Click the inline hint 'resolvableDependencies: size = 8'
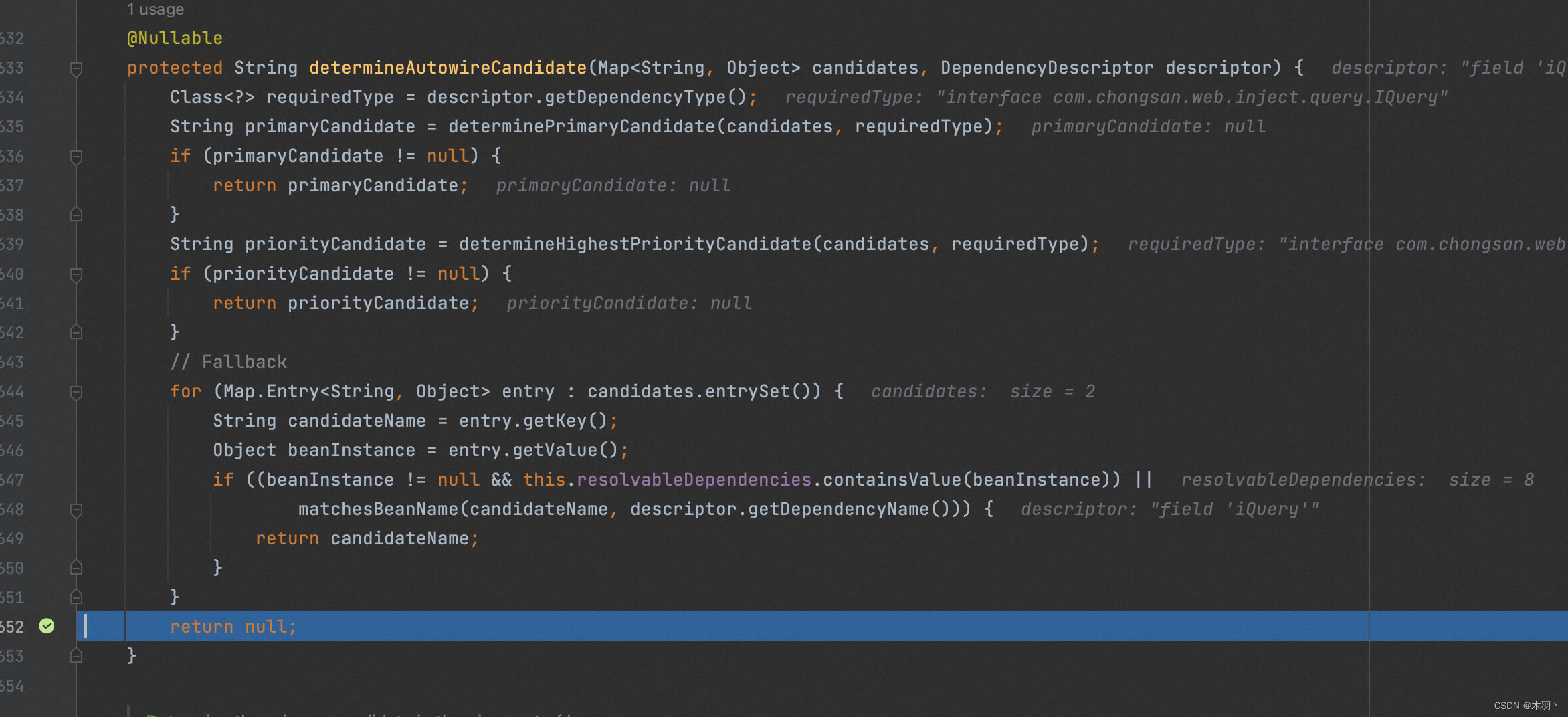Screen dimensions: 1568x717 point(1357,480)
